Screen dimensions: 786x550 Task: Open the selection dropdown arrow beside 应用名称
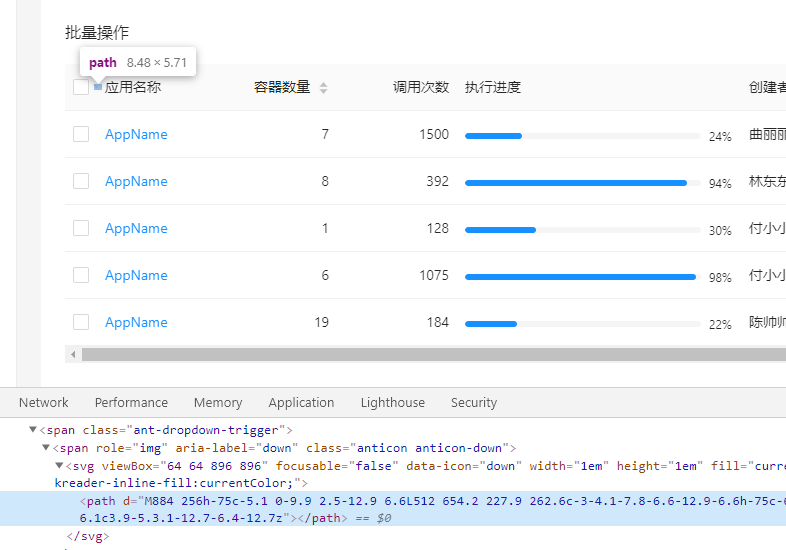(x=98, y=87)
